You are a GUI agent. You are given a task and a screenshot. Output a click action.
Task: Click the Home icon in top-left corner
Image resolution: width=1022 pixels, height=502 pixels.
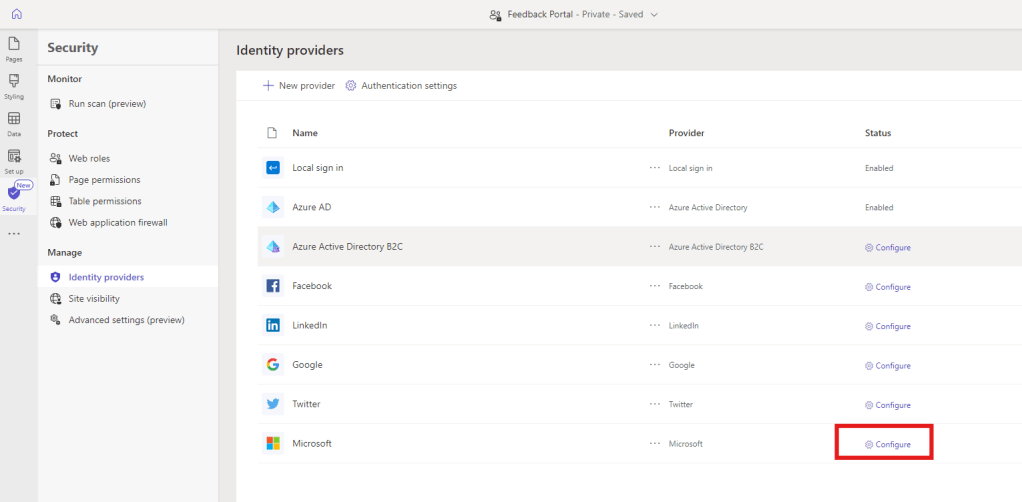pos(15,14)
